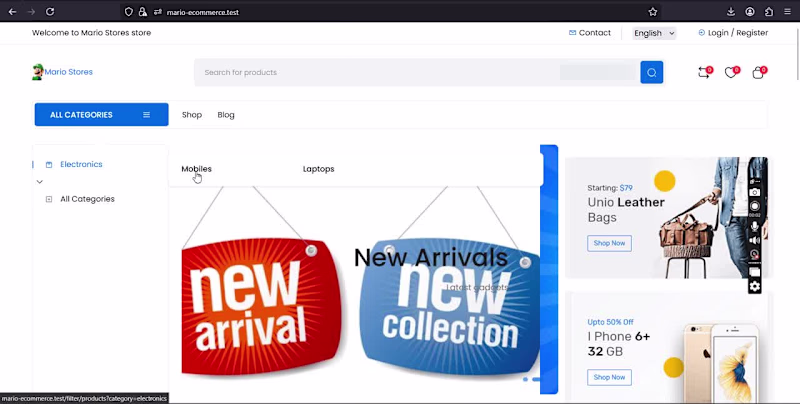Click the shield tracking protection icon
The image size is (800, 404).
(129, 12)
